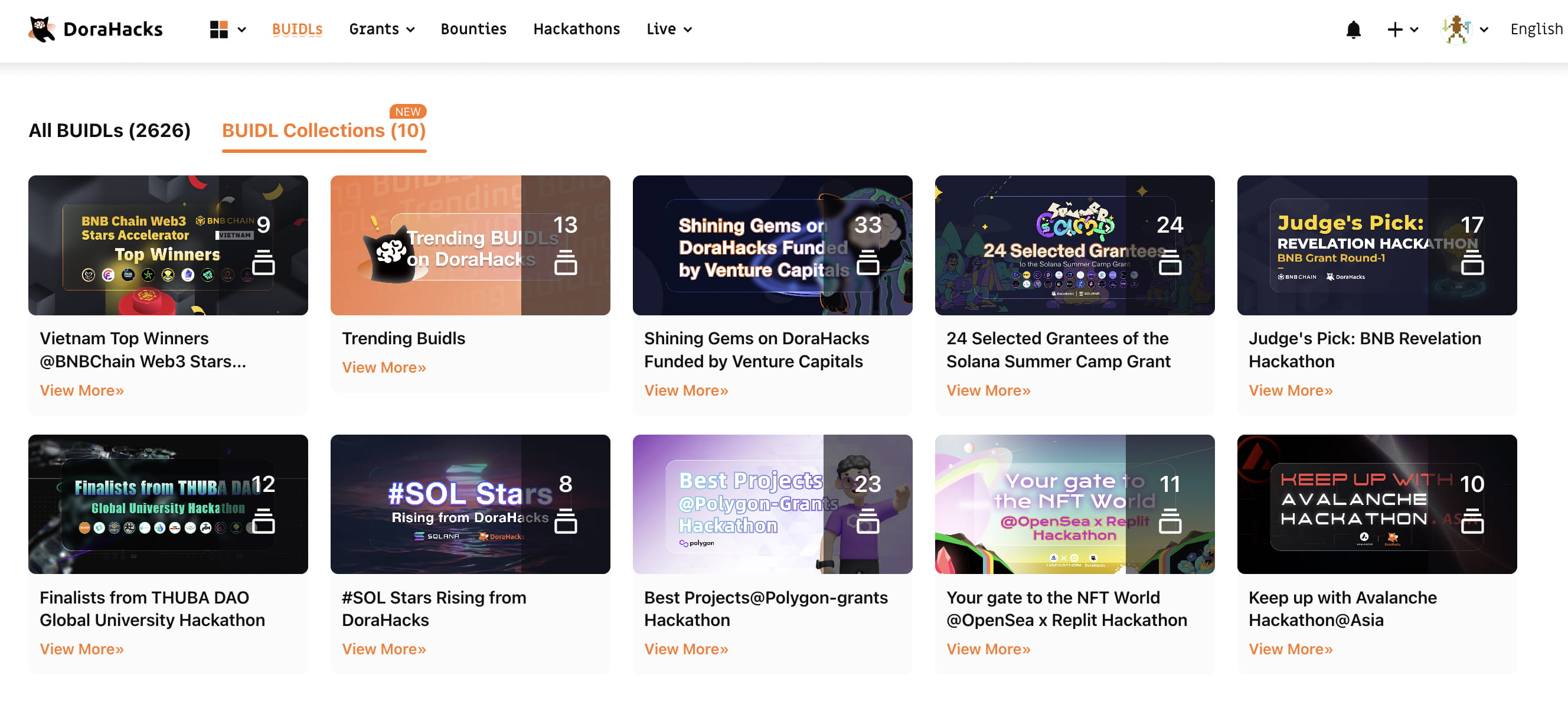Open the chevron next to the plus icon
The width and height of the screenshot is (1568, 711).
pyautogui.click(x=1413, y=28)
